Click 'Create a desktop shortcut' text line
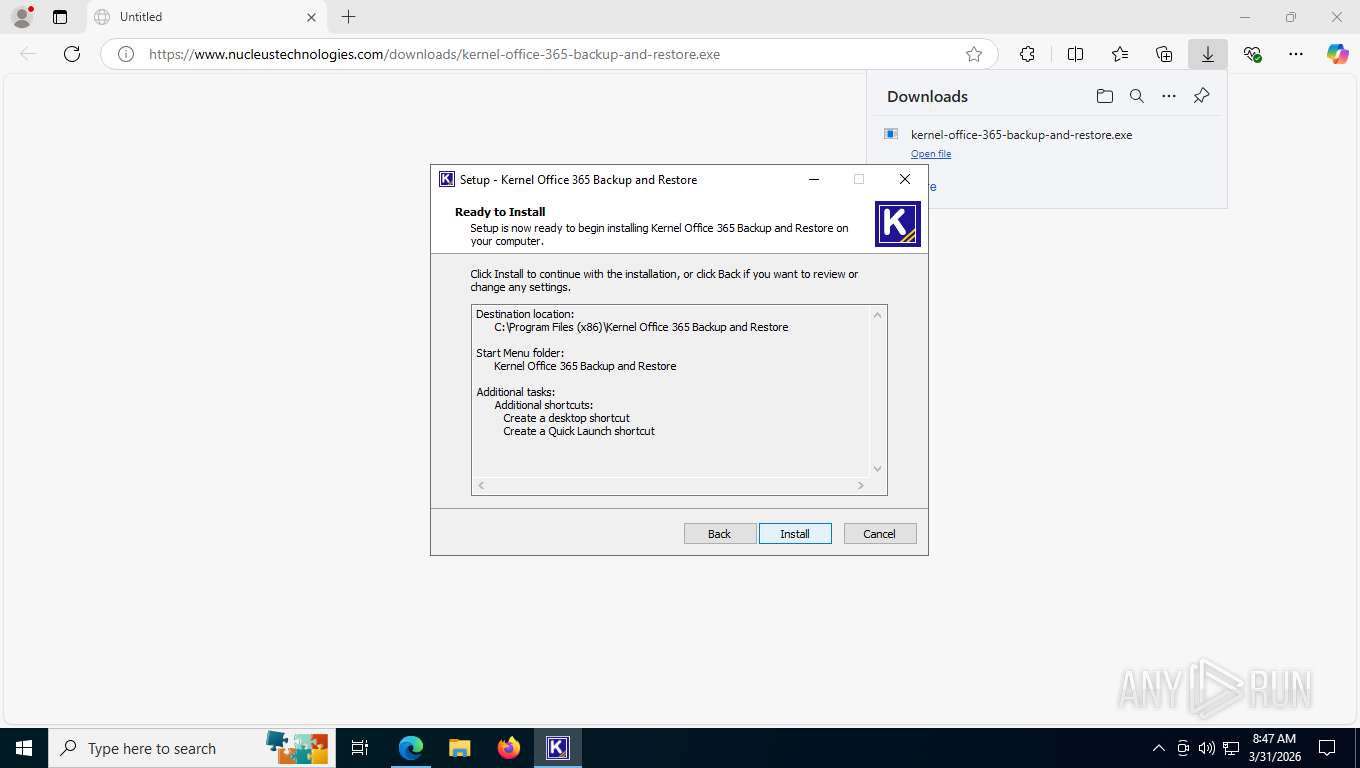The width and height of the screenshot is (1360, 768). click(x=566, y=418)
